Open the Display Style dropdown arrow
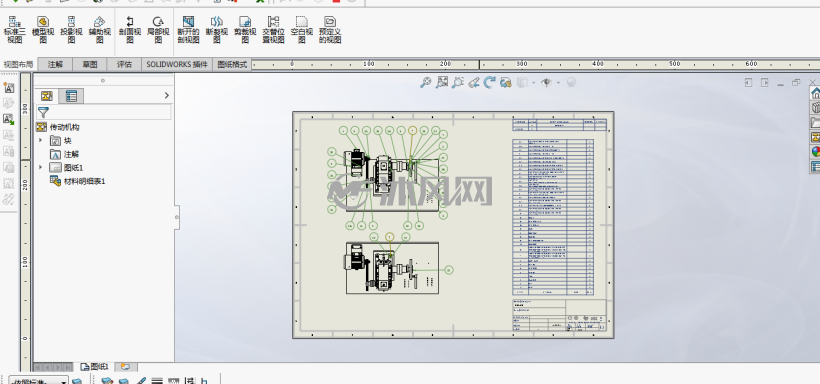This screenshot has height=384, width=820. pyautogui.click(x=533, y=83)
